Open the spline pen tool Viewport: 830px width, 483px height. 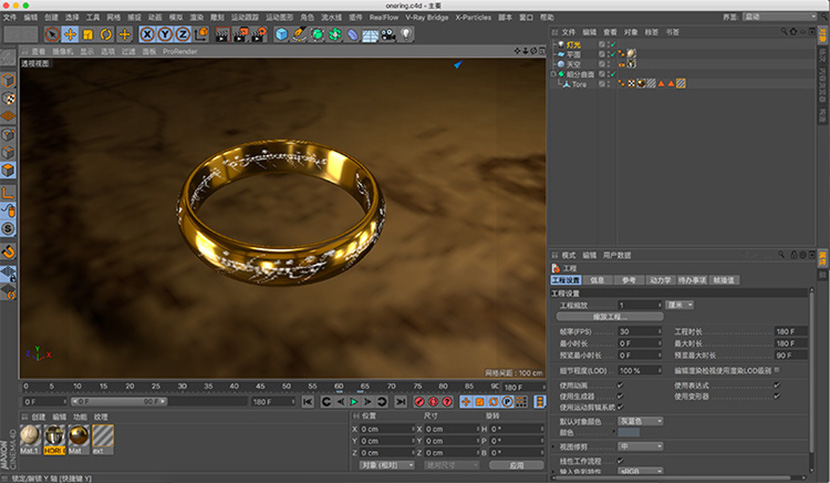(x=300, y=35)
